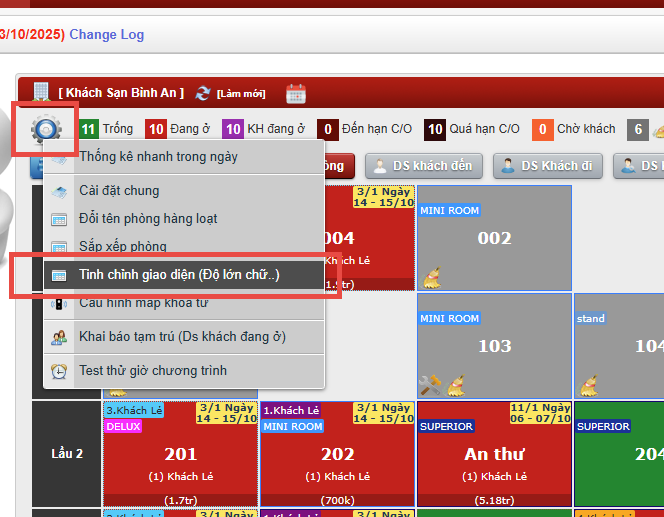Click the clock icon for Test thử giờ
664x517 pixels.
tap(60, 371)
